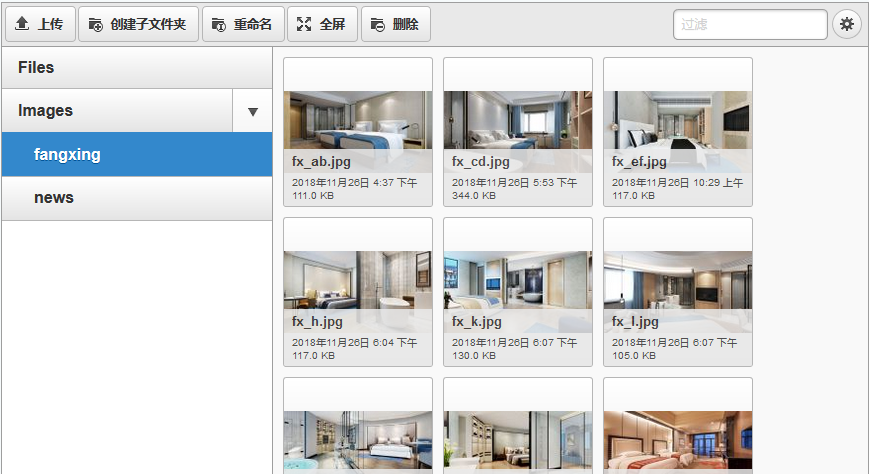Open the gear settings menu
Viewport: 869px width, 474px height.
(846, 24)
